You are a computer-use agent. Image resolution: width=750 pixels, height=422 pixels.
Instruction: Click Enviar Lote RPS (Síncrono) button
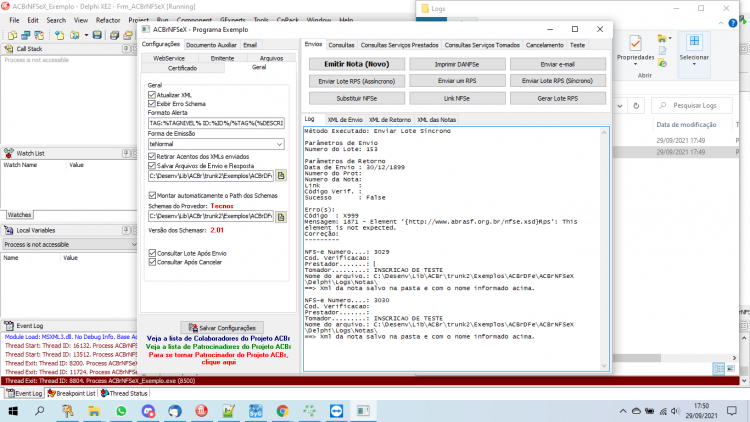click(558, 81)
